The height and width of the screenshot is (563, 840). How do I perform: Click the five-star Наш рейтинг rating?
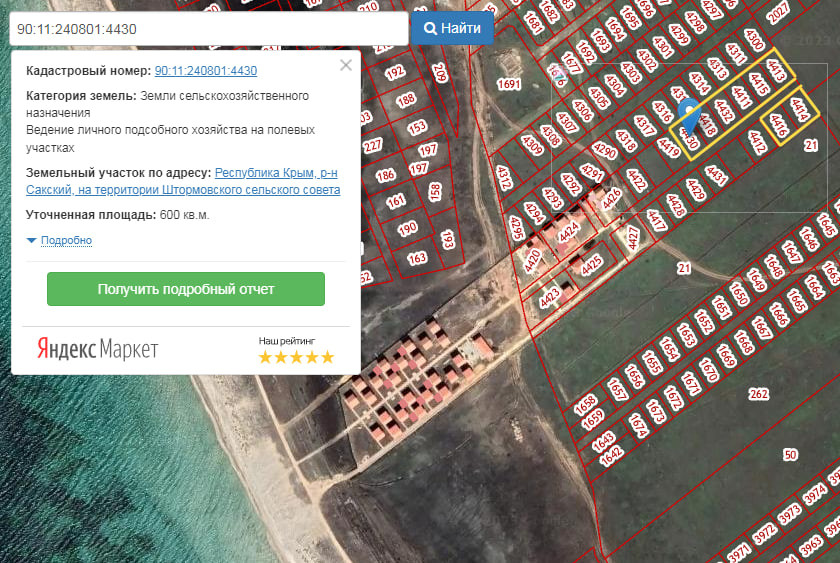point(296,357)
